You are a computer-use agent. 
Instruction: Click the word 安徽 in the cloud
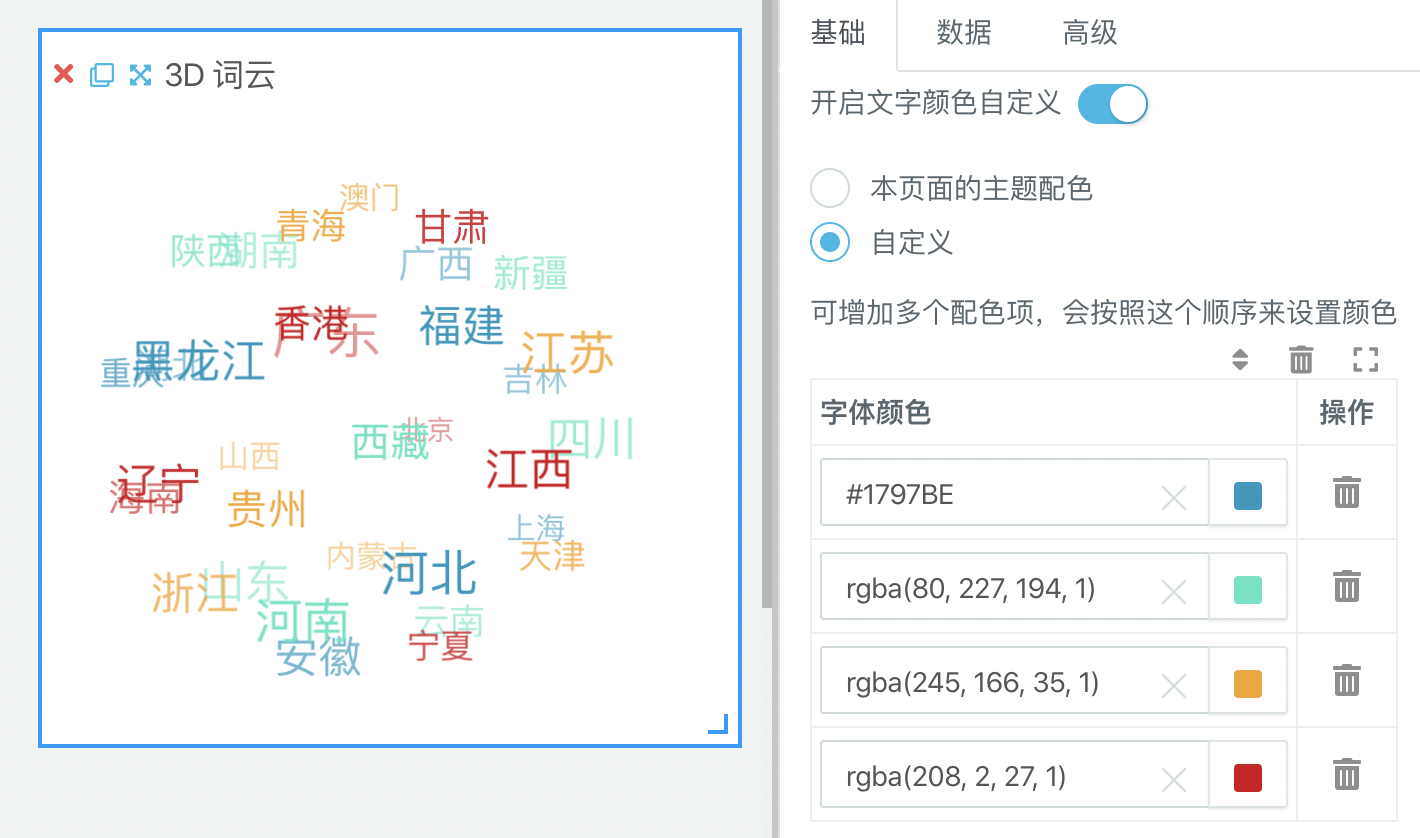click(x=319, y=657)
